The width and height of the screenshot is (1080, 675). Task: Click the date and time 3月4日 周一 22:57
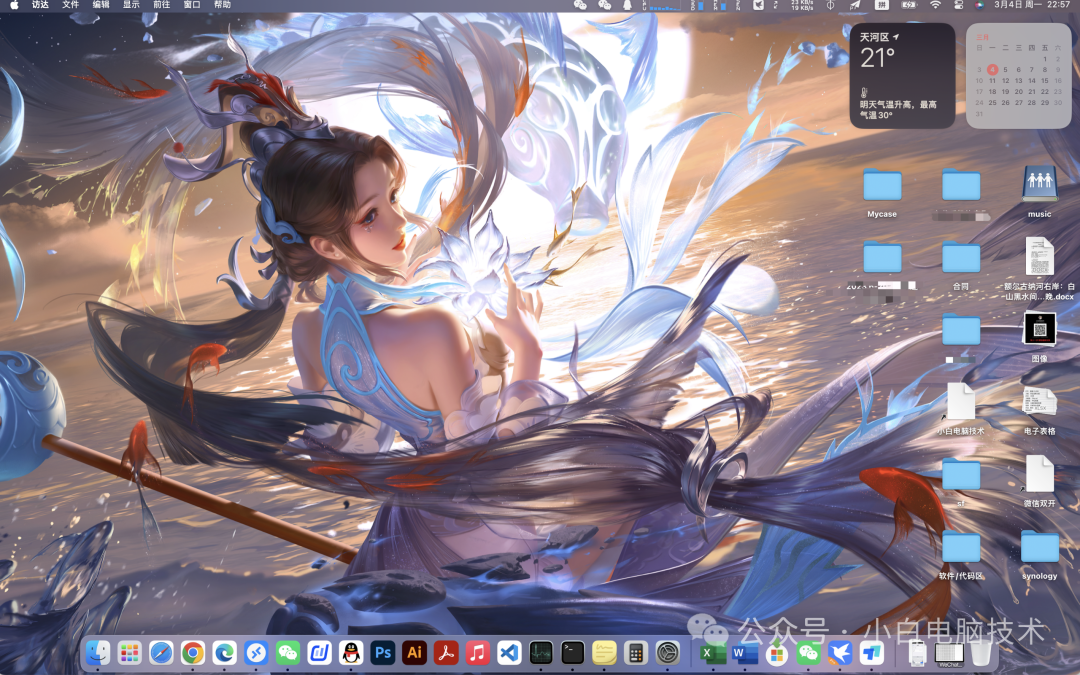1031,5
